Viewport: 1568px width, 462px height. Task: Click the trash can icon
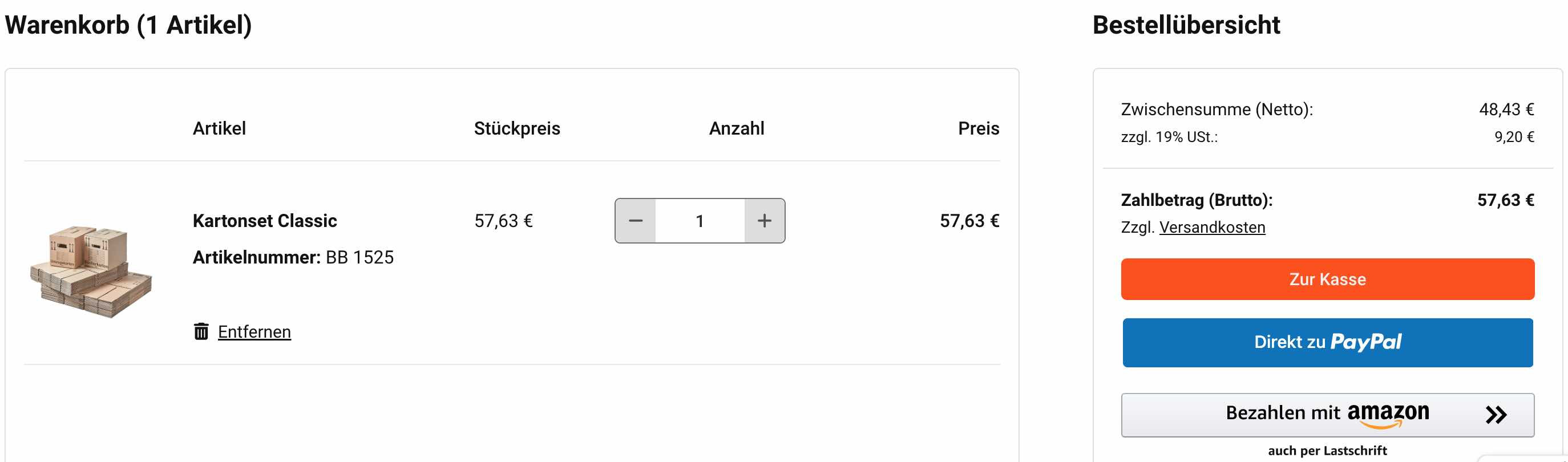(x=201, y=331)
